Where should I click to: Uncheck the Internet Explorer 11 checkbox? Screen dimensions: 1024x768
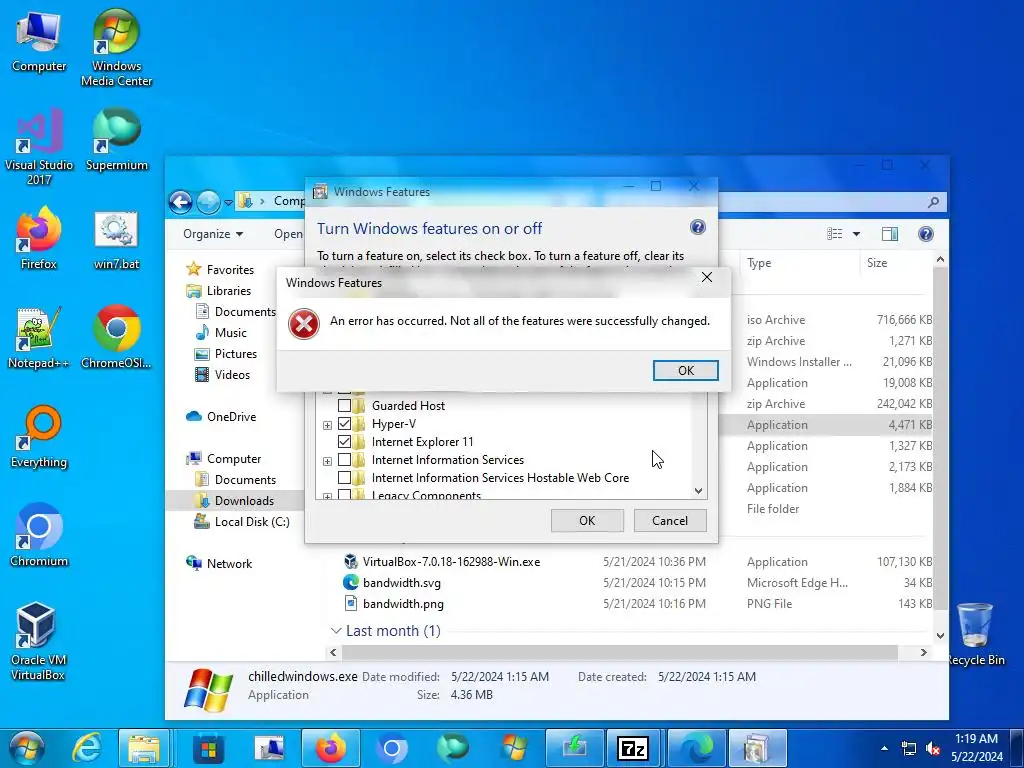pos(344,442)
